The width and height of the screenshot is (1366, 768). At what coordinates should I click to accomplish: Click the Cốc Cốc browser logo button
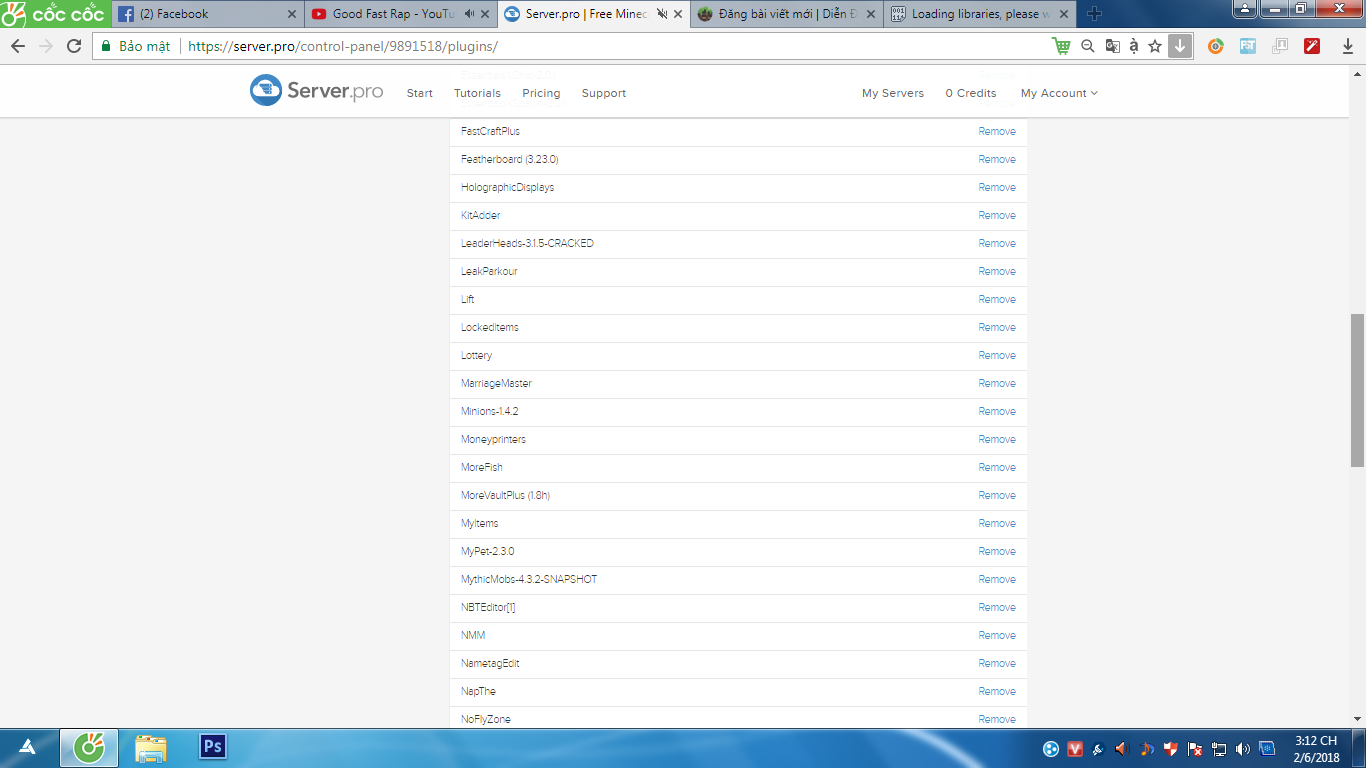53,14
